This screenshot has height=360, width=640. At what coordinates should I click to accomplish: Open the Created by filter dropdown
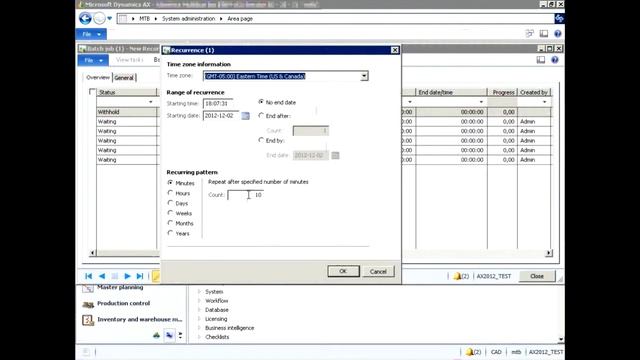[x=544, y=102]
